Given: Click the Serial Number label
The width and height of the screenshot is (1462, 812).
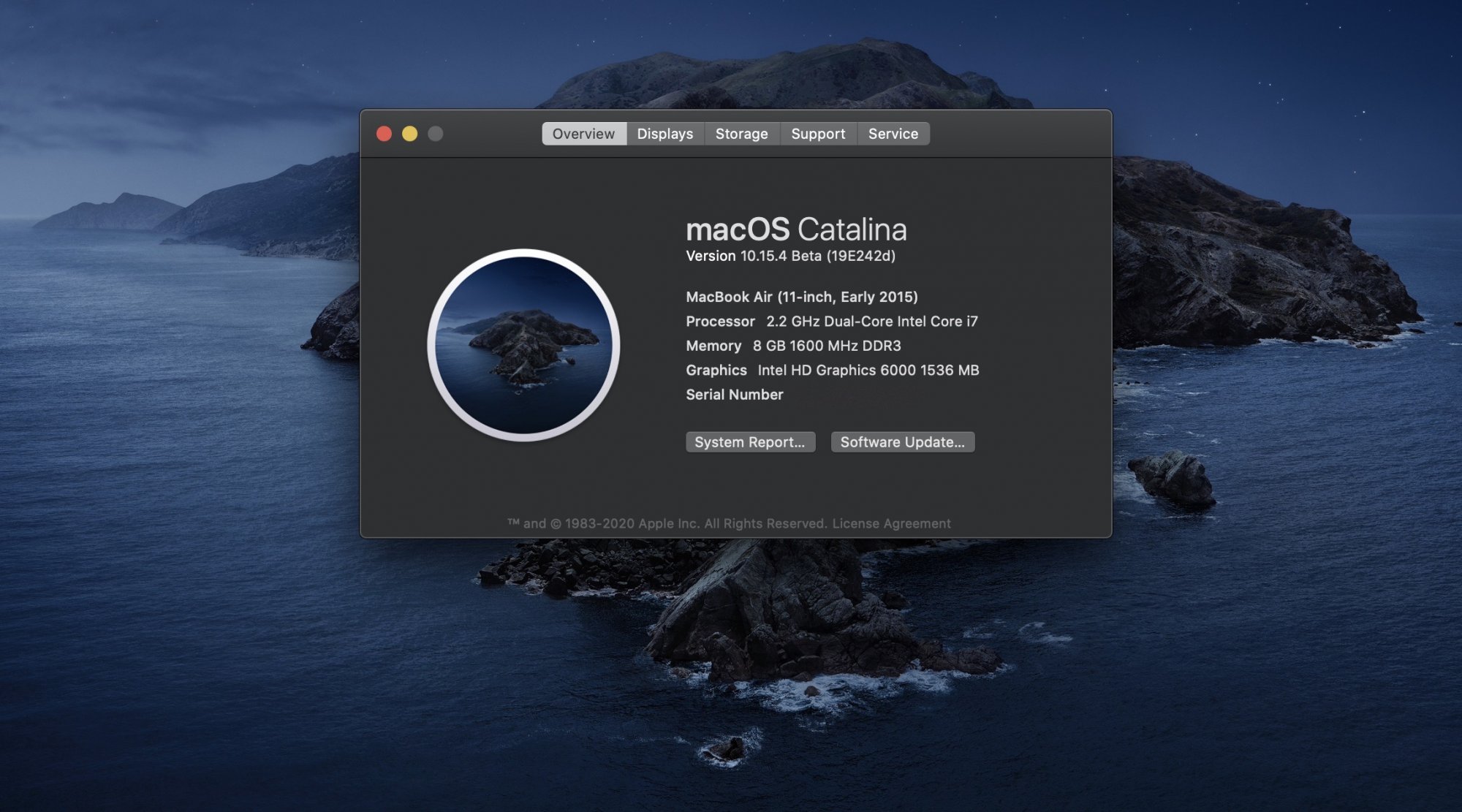Looking at the screenshot, I should (735, 395).
